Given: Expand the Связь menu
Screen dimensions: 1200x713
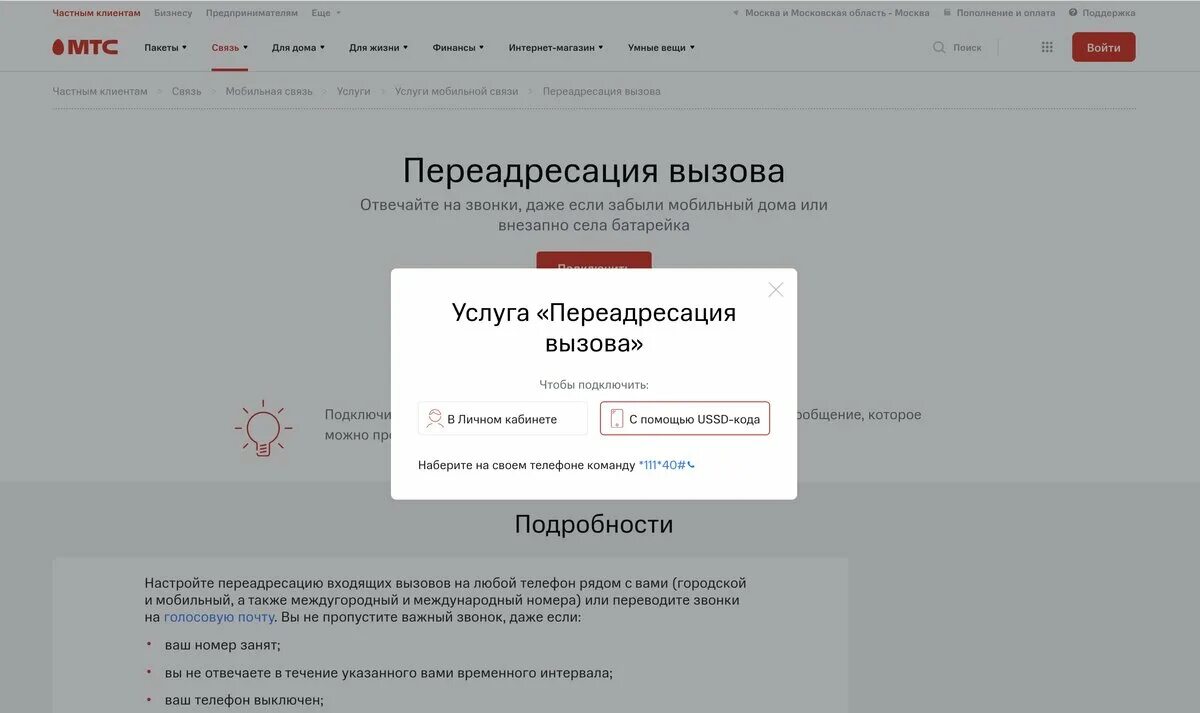Looking at the screenshot, I should pyautogui.click(x=230, y=47).
